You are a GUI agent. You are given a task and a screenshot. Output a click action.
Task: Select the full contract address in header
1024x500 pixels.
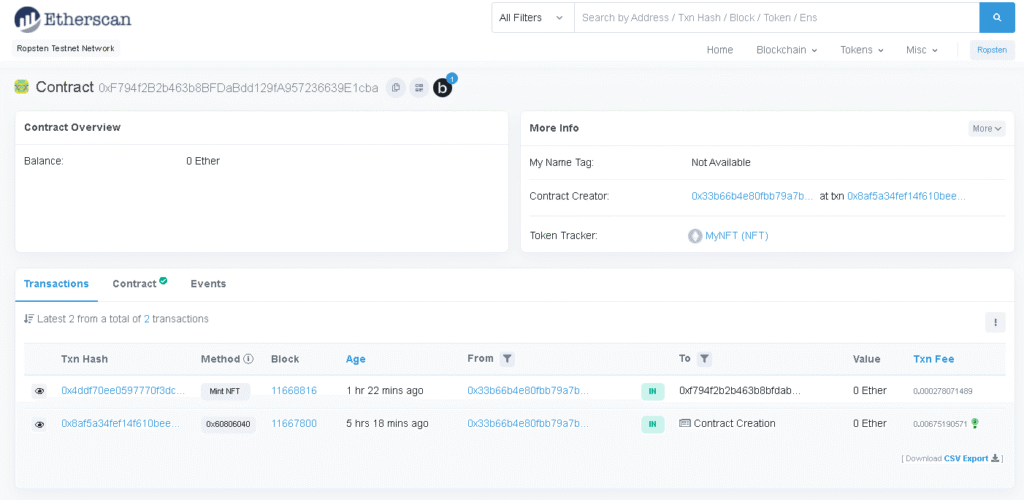tap(238, 87)
